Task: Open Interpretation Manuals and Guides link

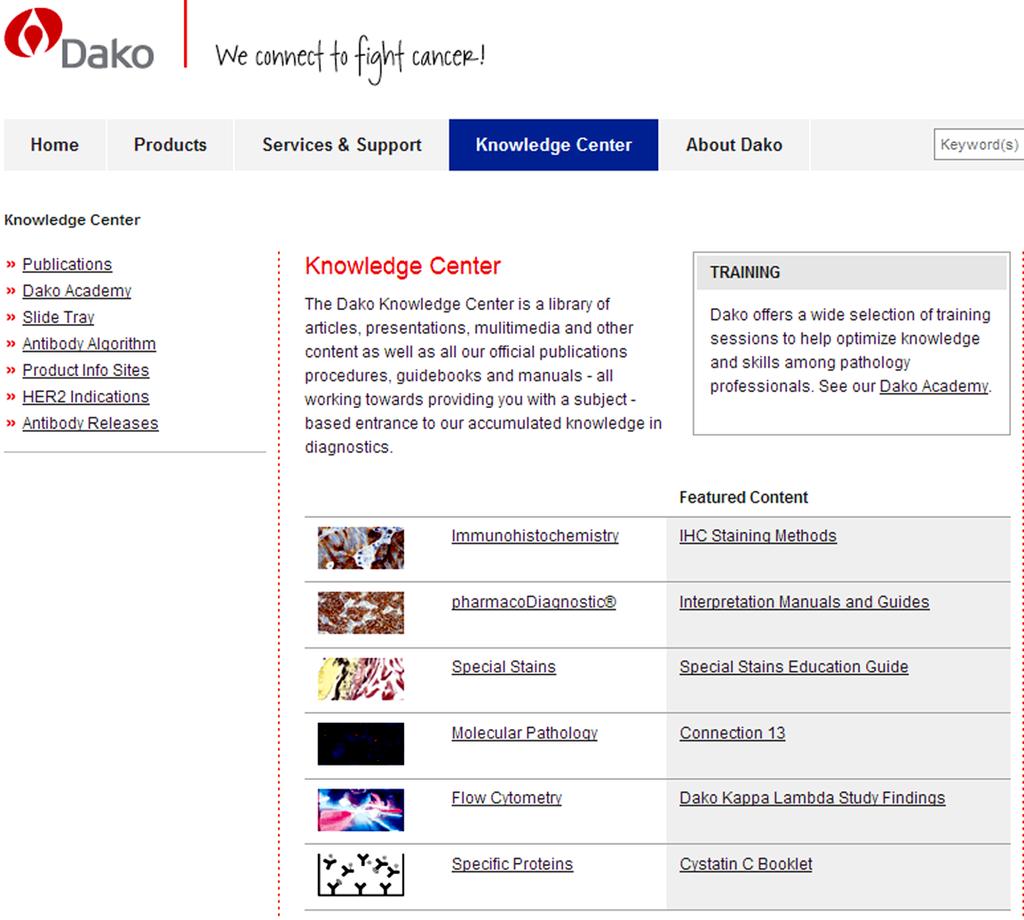Action: [x=804, y=602]
